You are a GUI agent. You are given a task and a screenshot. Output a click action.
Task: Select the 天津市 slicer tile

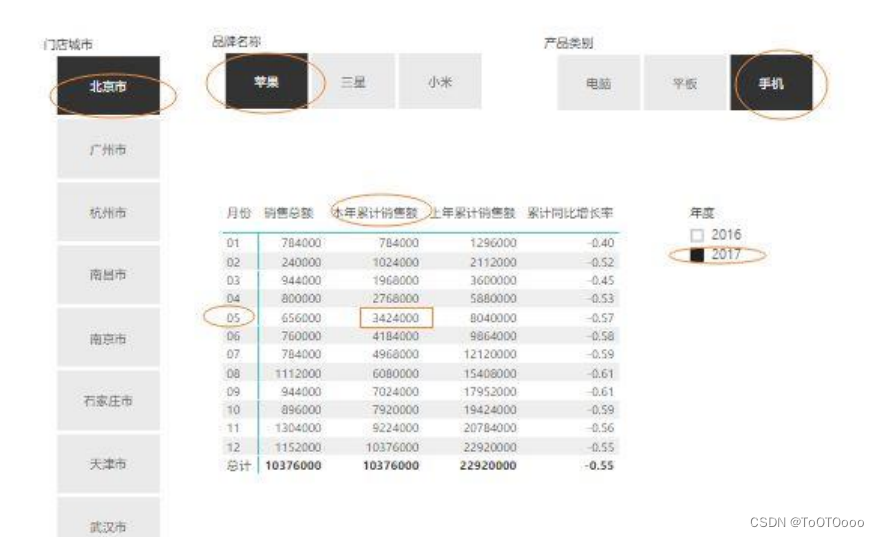108,464
